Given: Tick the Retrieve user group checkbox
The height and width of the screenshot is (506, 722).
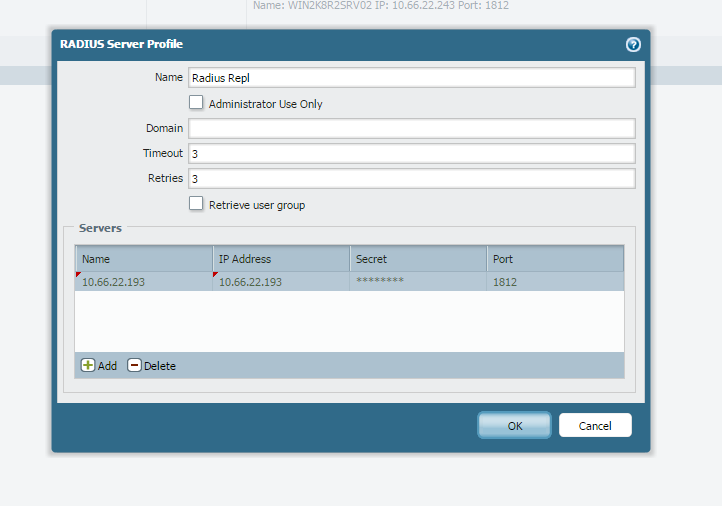Looking at the screenshot, I should [x=196, y=203].
